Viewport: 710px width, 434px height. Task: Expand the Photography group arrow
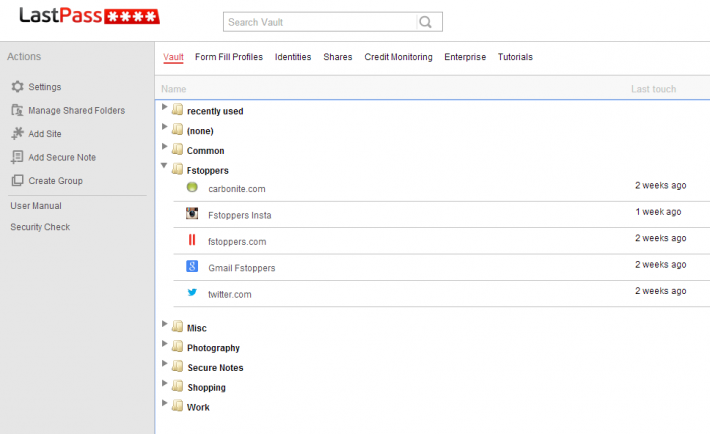click(x=165, y=343)
